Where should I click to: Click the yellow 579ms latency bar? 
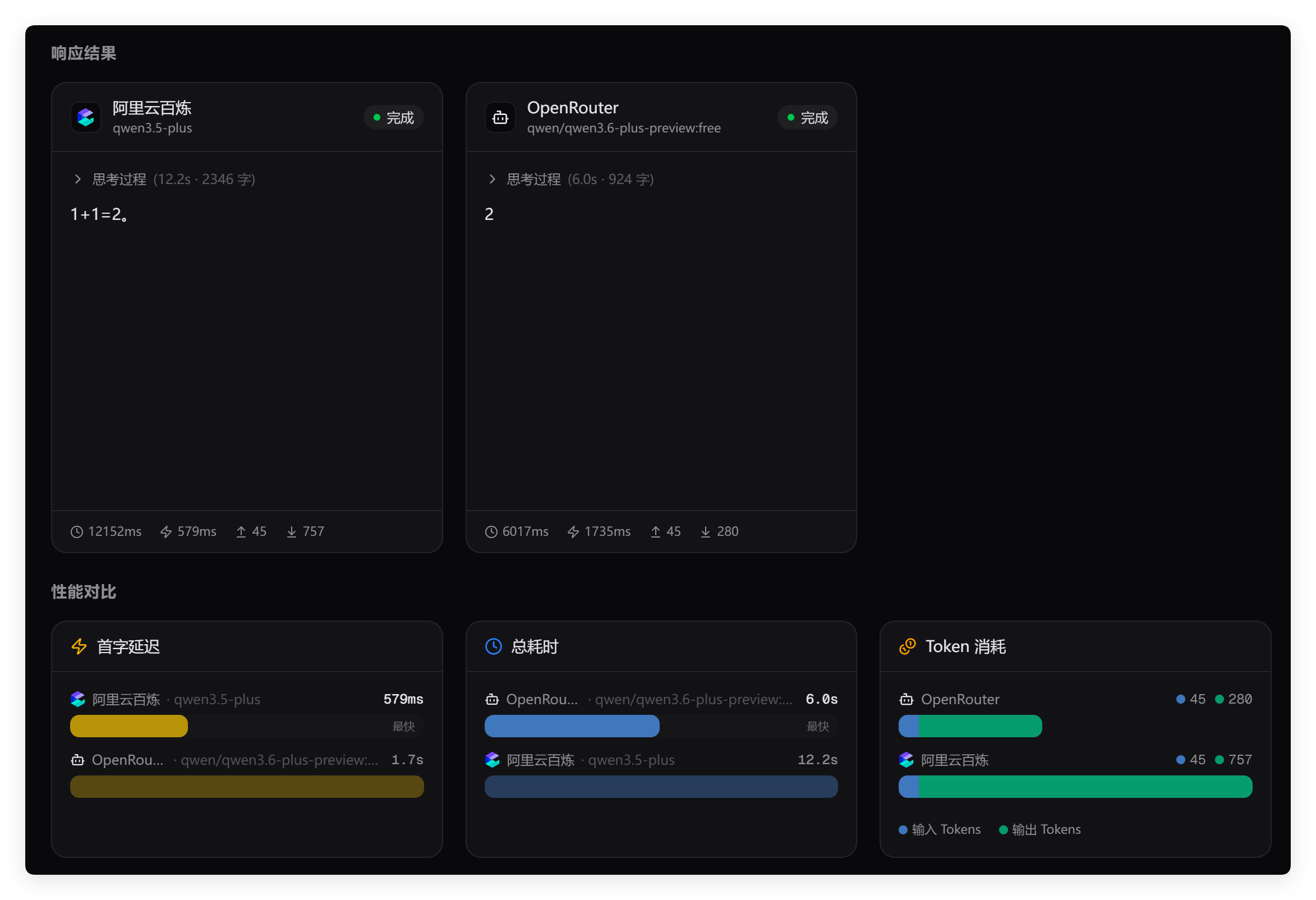click(128, 726)
